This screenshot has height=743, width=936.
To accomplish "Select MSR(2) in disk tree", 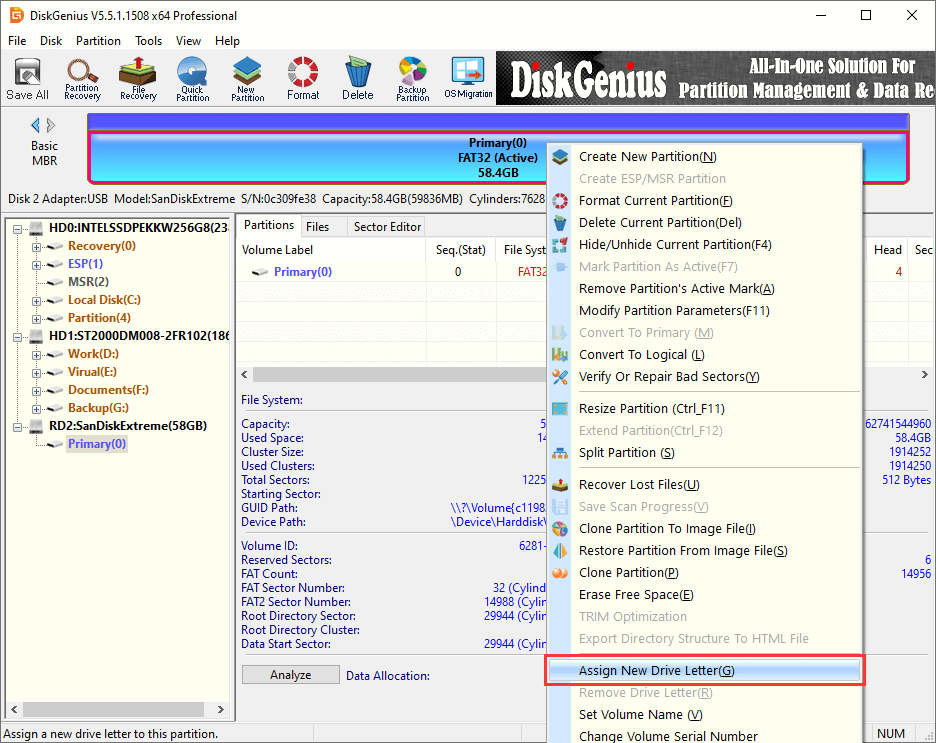I will 88,282.
